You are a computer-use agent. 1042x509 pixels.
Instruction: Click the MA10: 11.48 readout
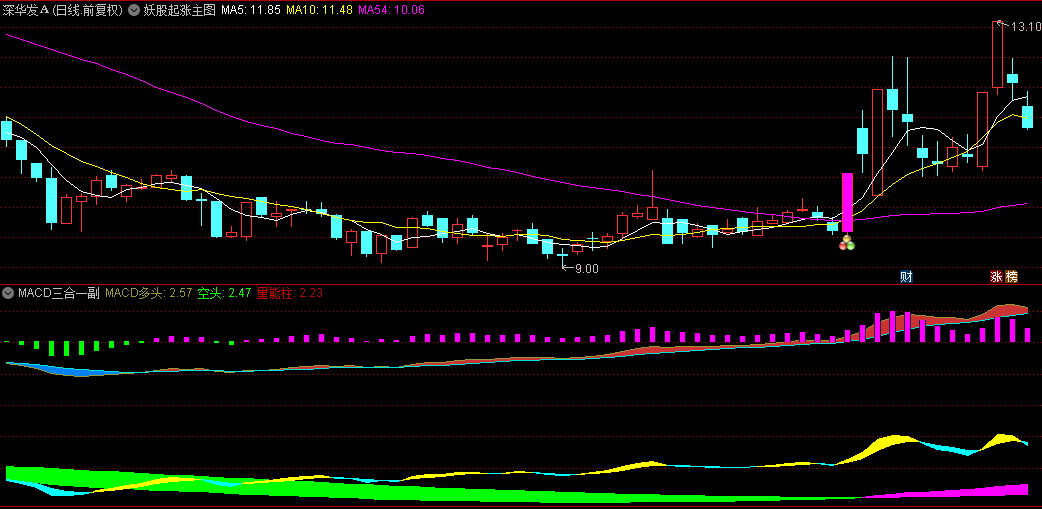pyautogui.click(x=319, y=10)
